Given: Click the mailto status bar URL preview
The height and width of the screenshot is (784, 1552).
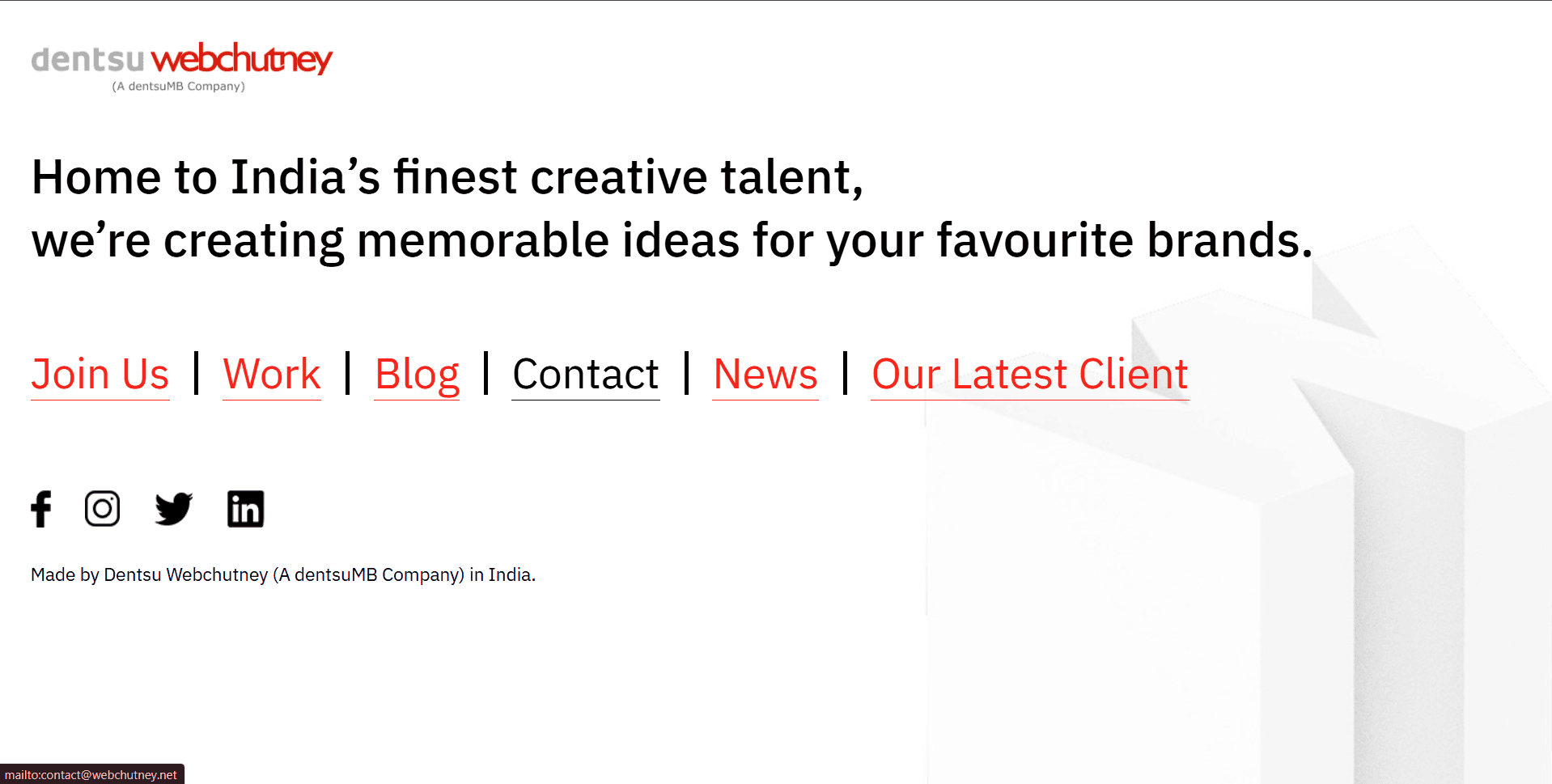Looking at the screenshot, I should 91,774.
